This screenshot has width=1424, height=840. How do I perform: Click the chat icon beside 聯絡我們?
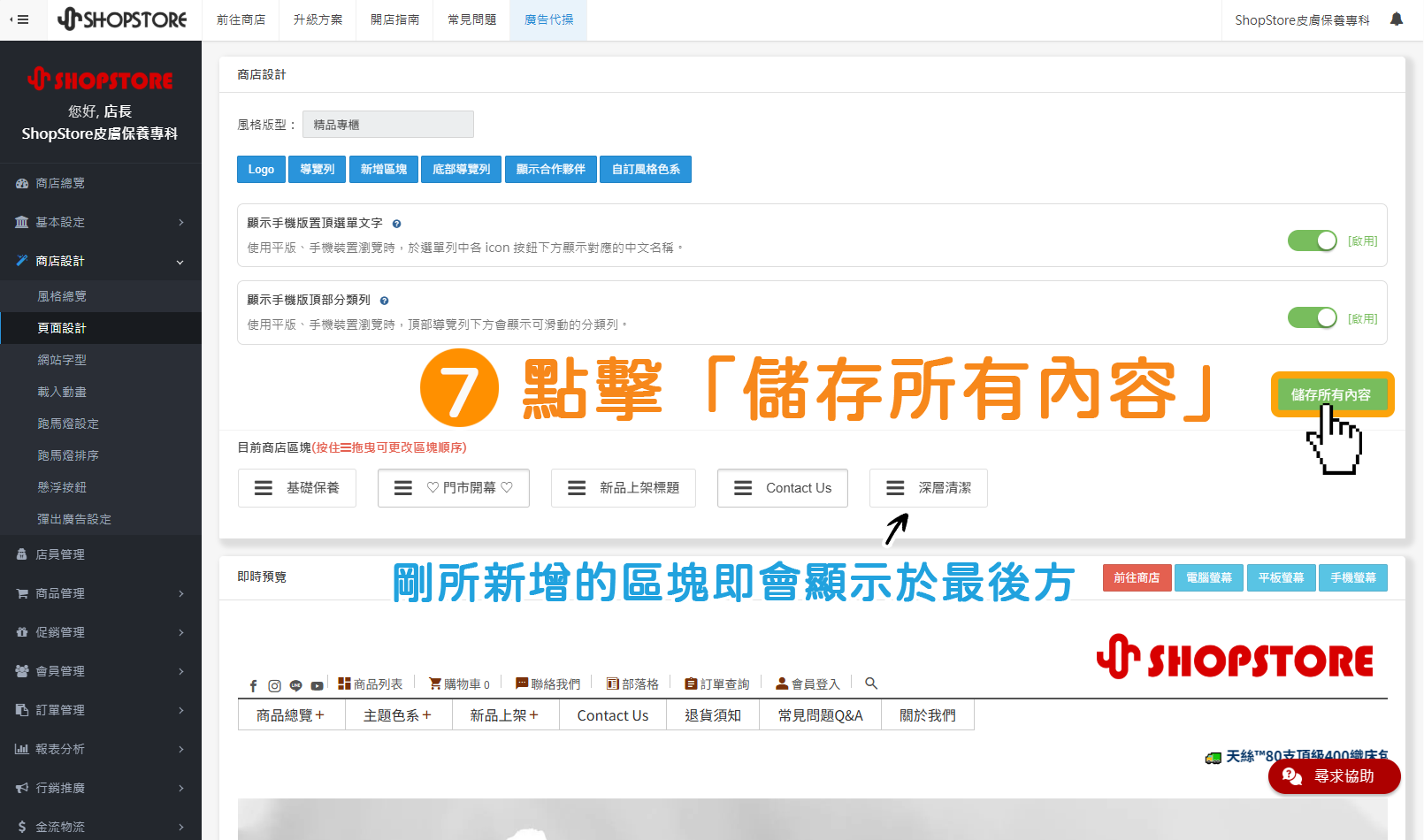(x=522, y=683)
